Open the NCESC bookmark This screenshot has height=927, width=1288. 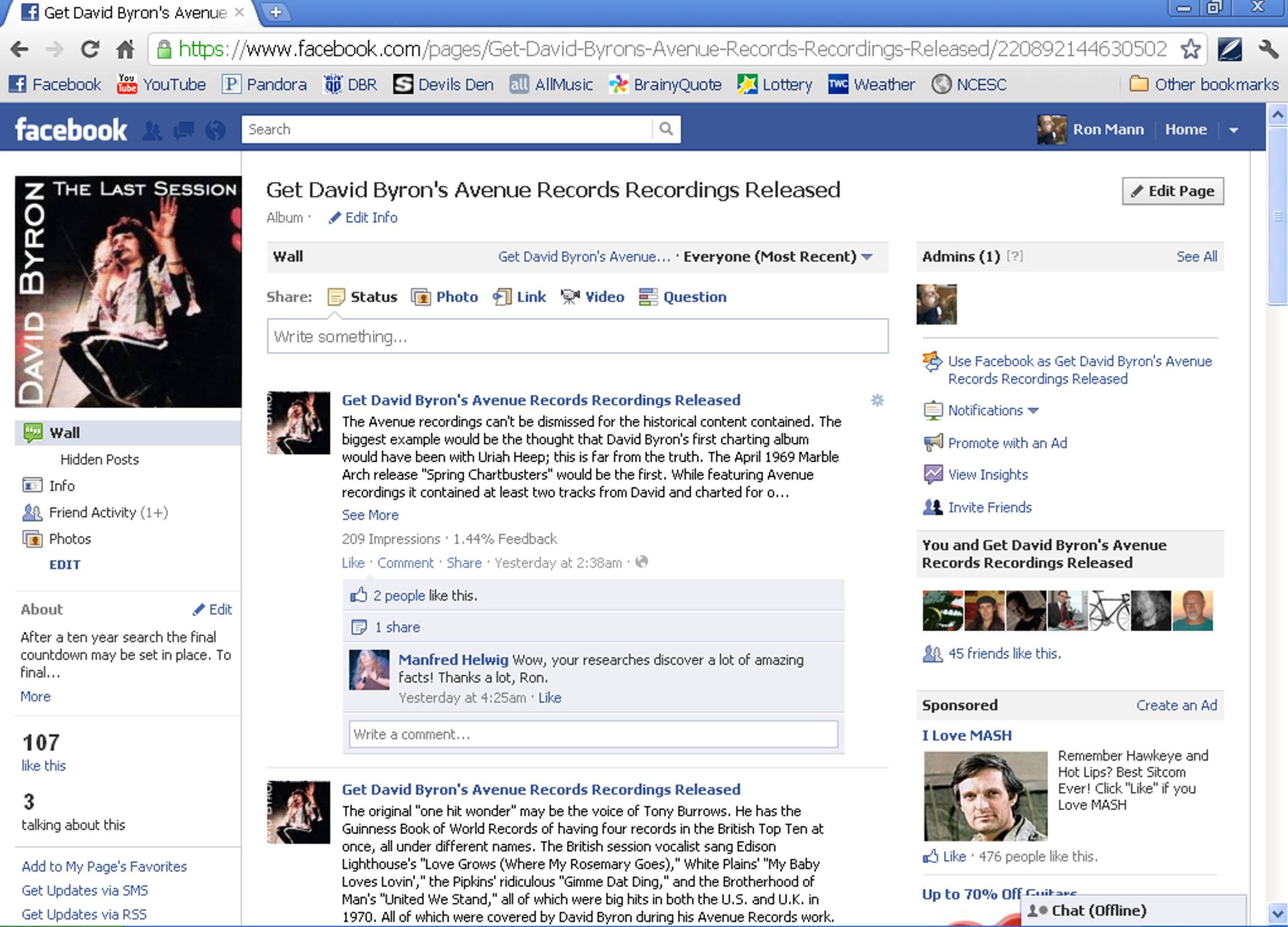[969, 85]
